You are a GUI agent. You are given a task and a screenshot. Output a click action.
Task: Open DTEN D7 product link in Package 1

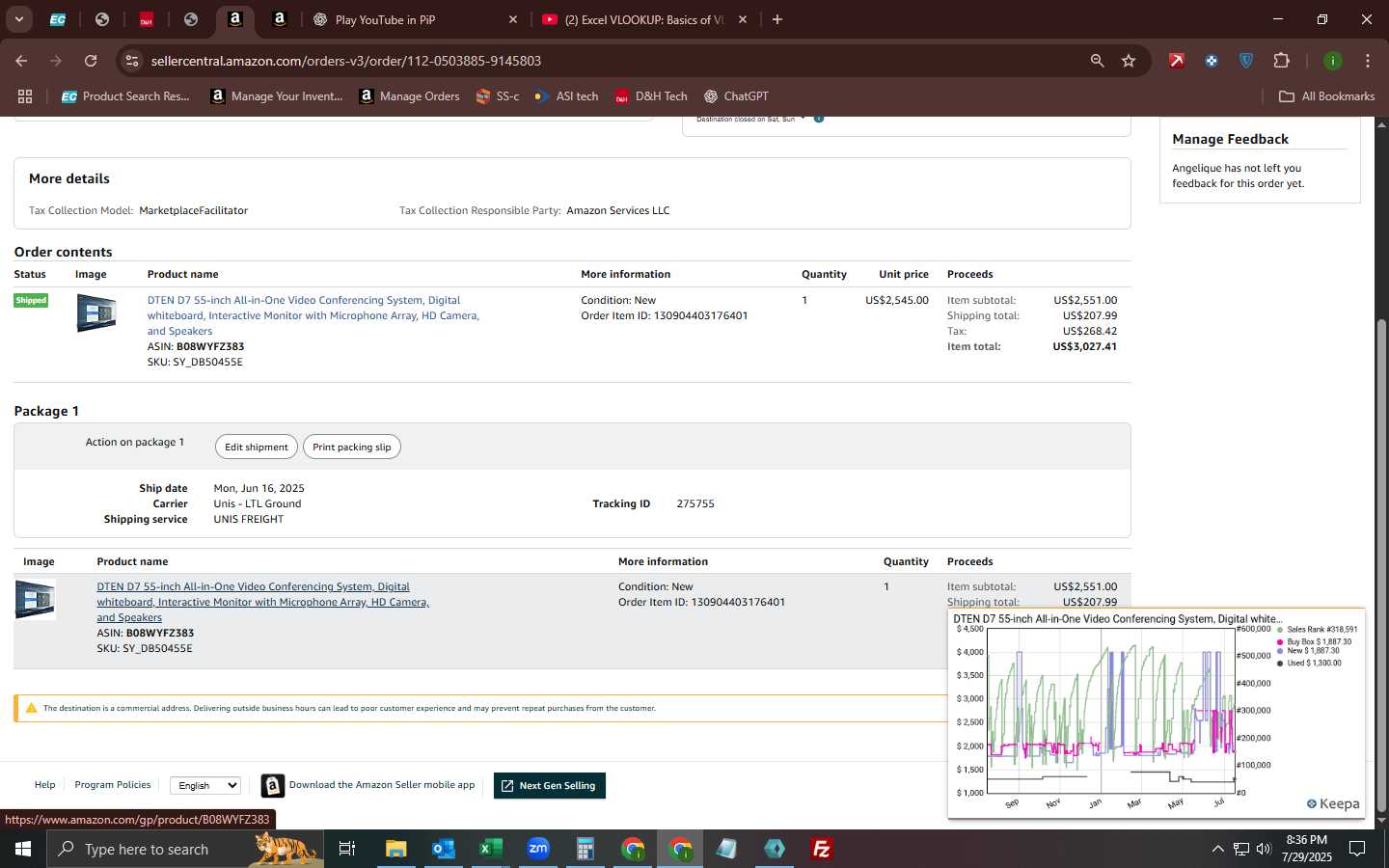(x=262, y=602)
